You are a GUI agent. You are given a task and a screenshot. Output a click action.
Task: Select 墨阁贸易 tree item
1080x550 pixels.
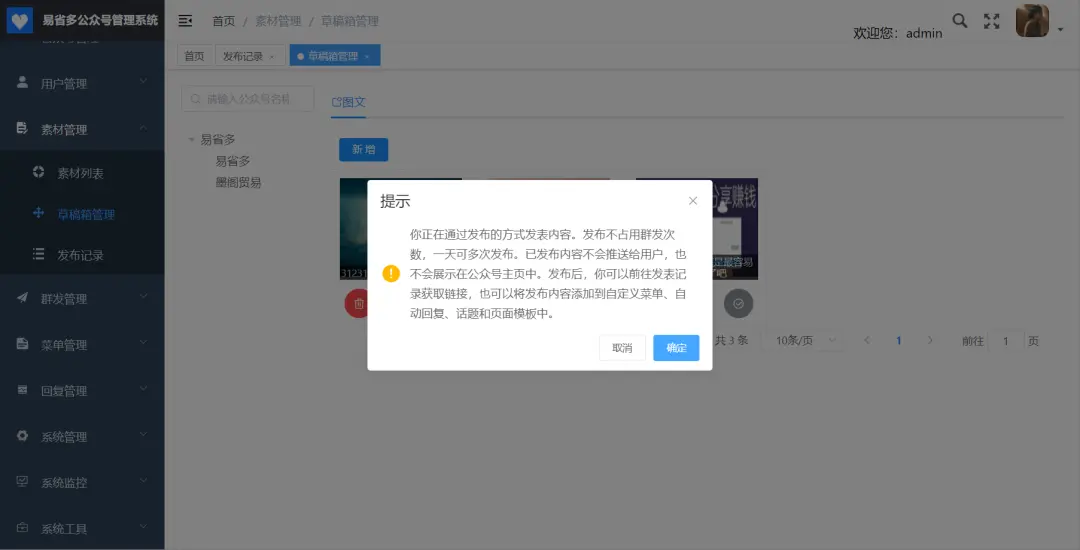238,182
